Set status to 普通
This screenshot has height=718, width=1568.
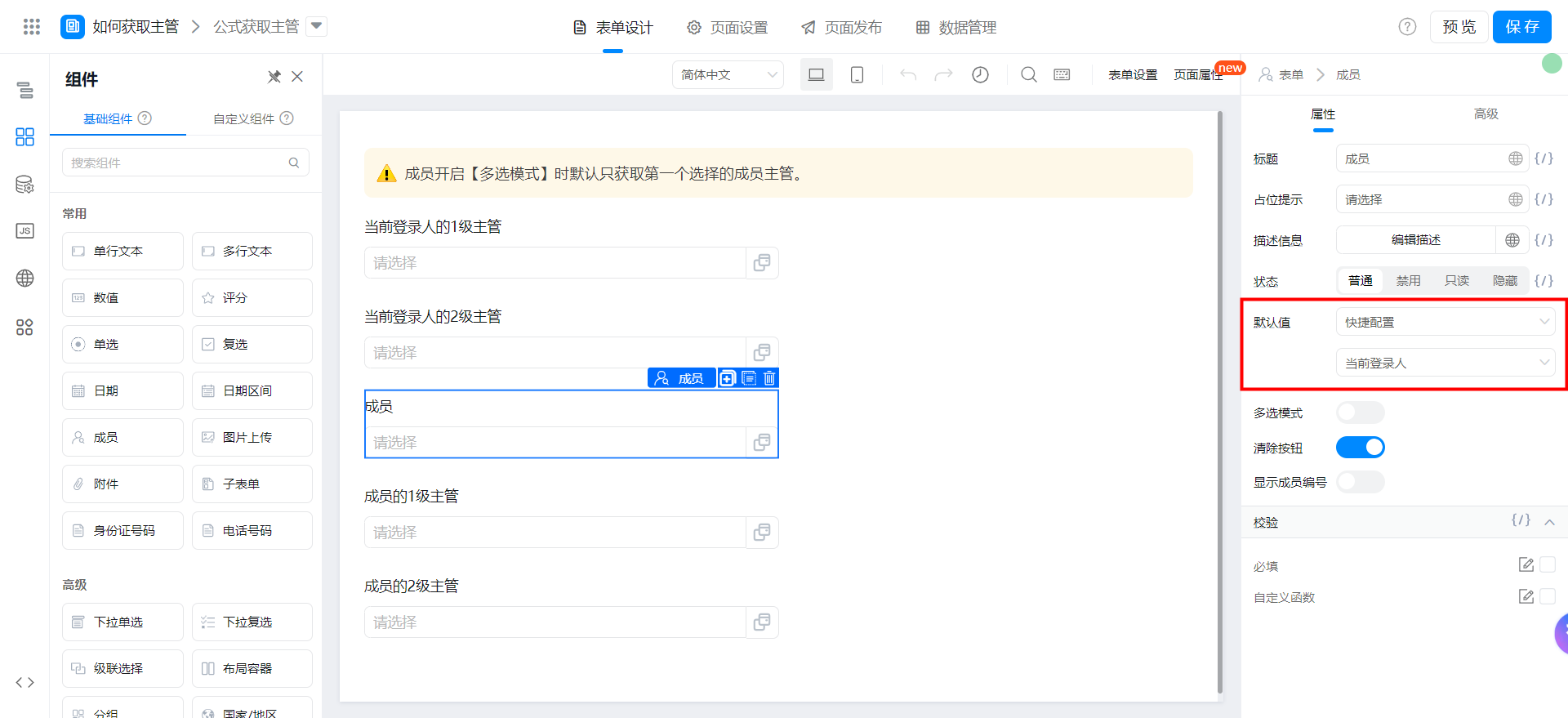[1361, 281]
